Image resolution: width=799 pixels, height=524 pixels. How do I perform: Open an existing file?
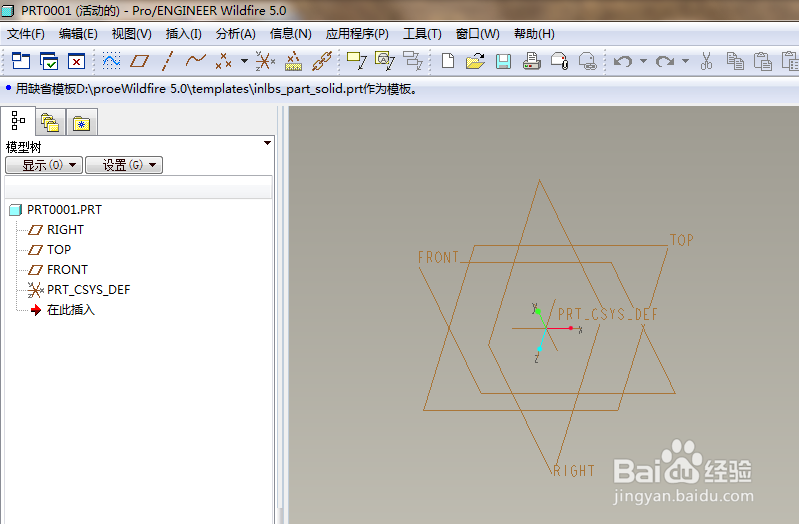pos(475,61)
